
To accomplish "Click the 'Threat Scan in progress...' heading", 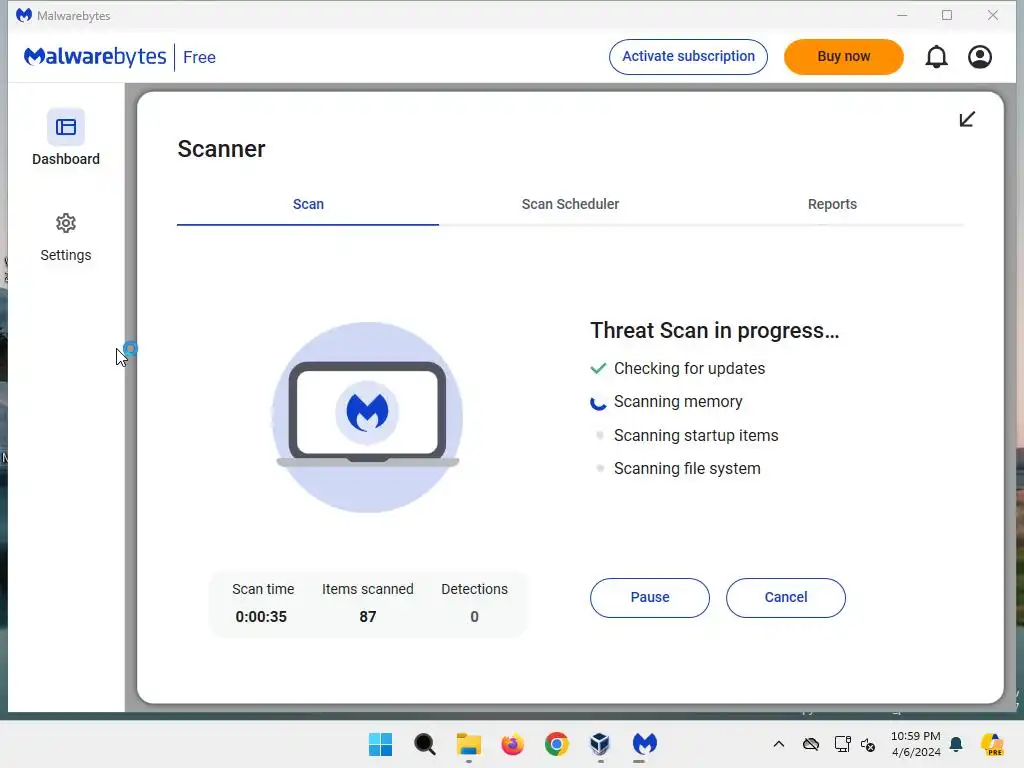I will [714, 330].
